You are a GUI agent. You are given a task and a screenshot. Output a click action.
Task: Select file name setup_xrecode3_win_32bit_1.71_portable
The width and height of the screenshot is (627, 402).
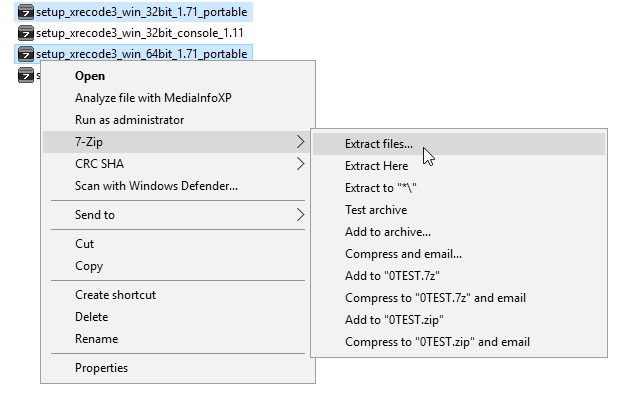click(x=142, y=12)
